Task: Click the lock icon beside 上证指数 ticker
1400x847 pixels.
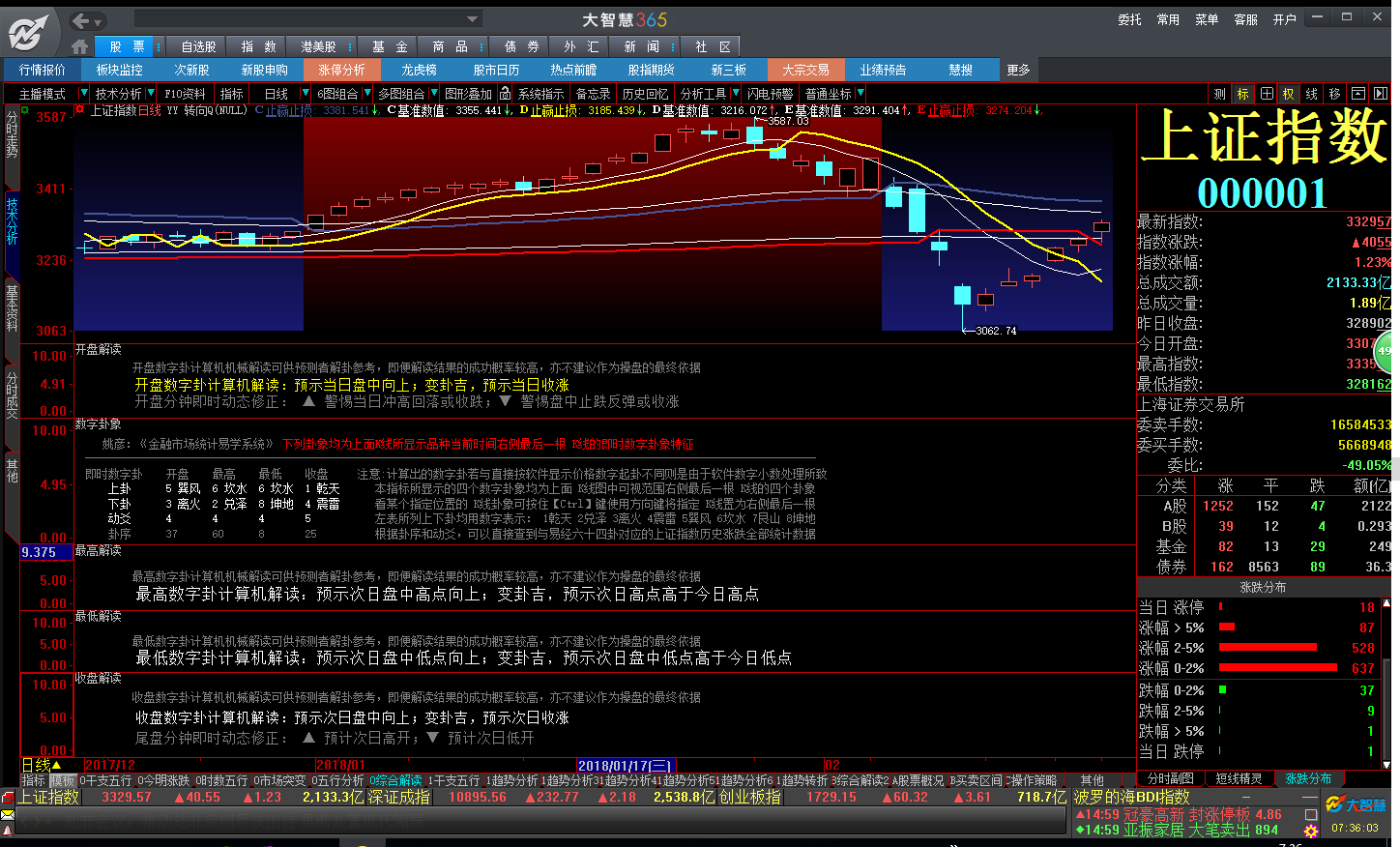Action: pos(8,798)
